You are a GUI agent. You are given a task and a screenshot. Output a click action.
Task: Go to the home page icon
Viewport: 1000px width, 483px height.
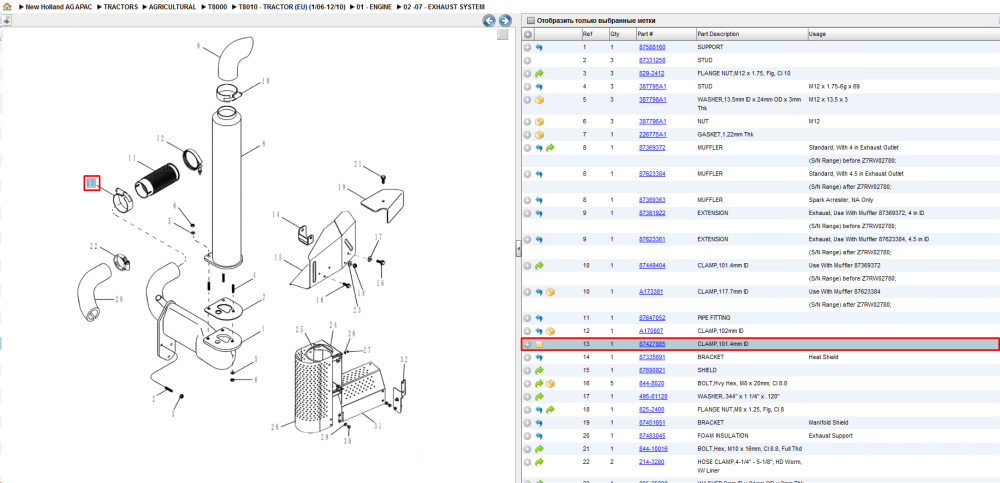pos(6,6)
